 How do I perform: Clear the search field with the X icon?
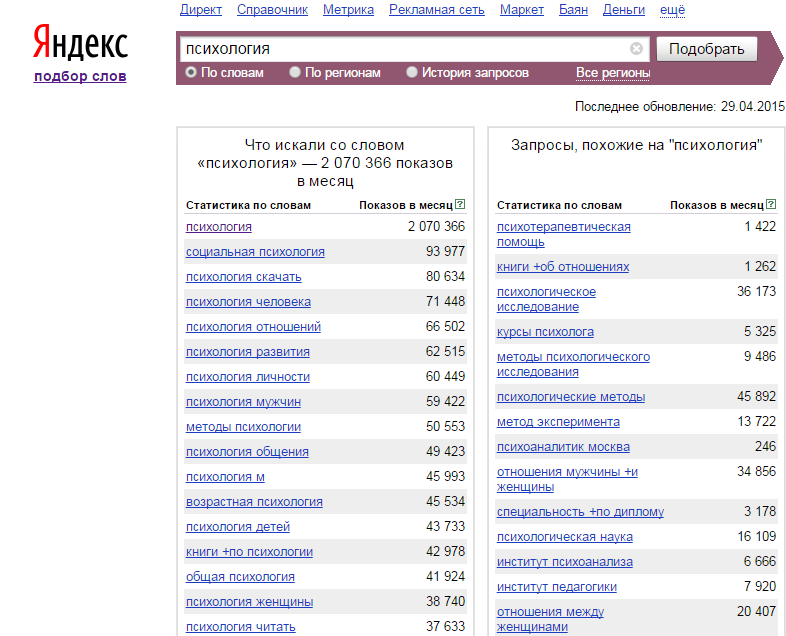point(636,49)
